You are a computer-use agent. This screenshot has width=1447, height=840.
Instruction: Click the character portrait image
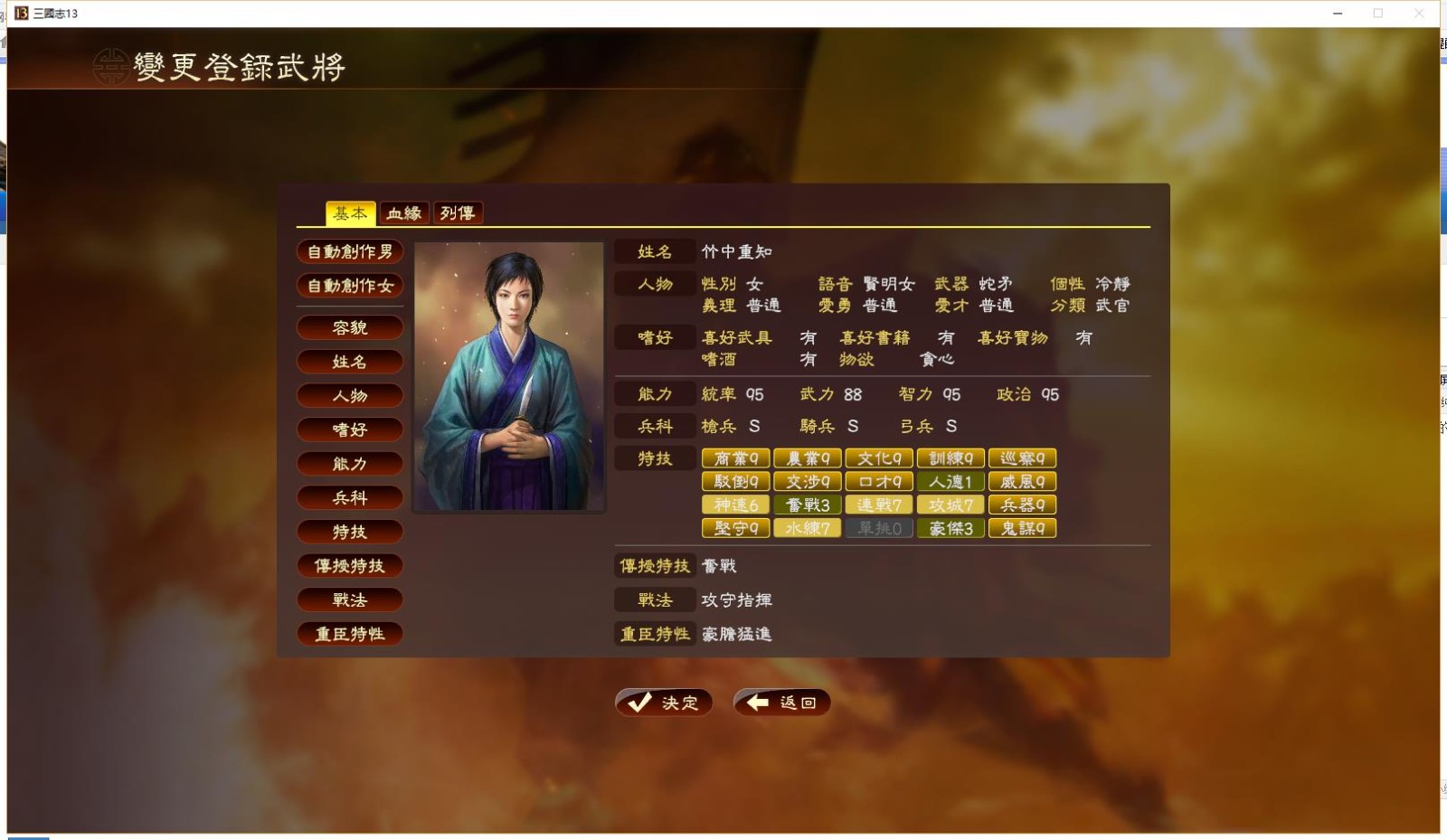(509, 376)
